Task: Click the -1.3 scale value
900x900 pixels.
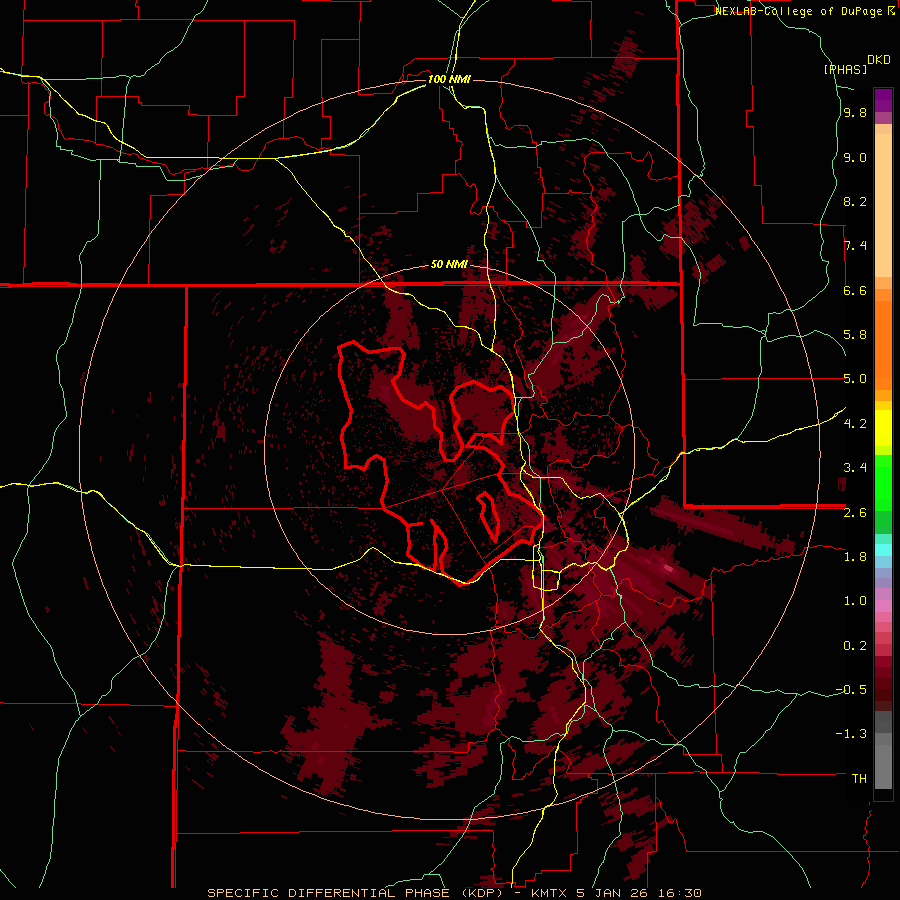Action: pos(851,734)
